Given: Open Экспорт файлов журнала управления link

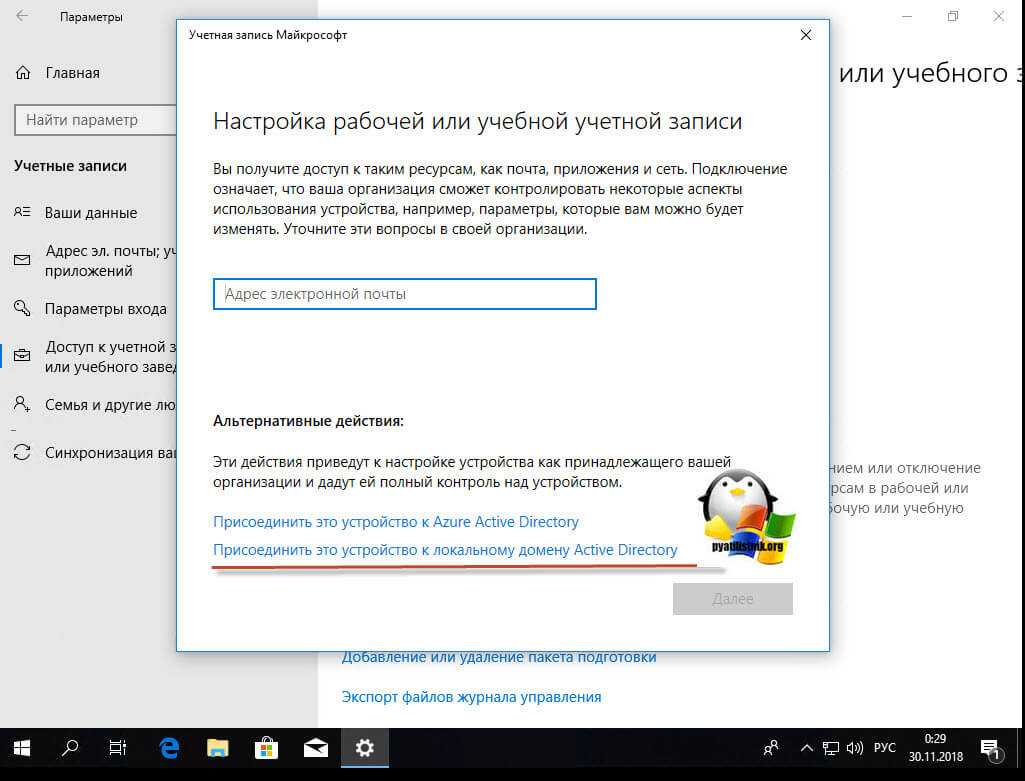Looking at the screenshot, I should click(471, 697).
